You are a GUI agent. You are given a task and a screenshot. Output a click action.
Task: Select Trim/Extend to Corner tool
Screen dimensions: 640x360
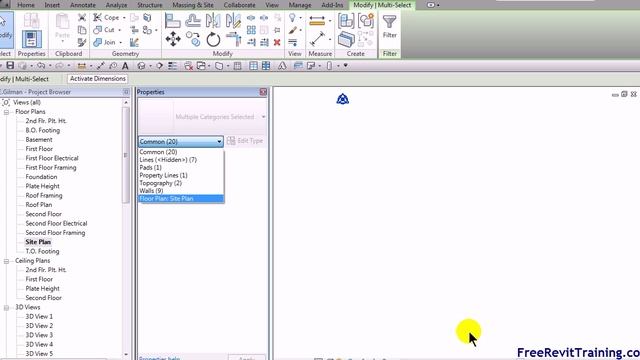pos(233,40)
